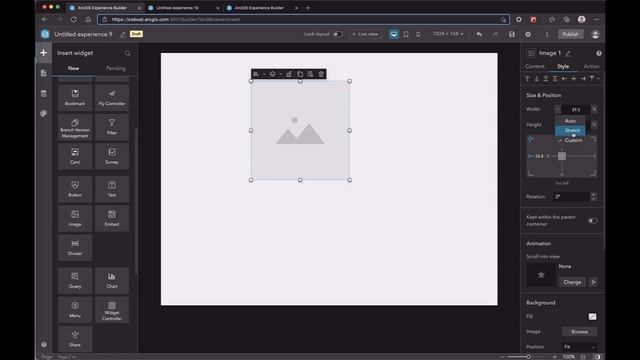Lock position of selected widget
The image size is (640, 360).
coord(289,74)
